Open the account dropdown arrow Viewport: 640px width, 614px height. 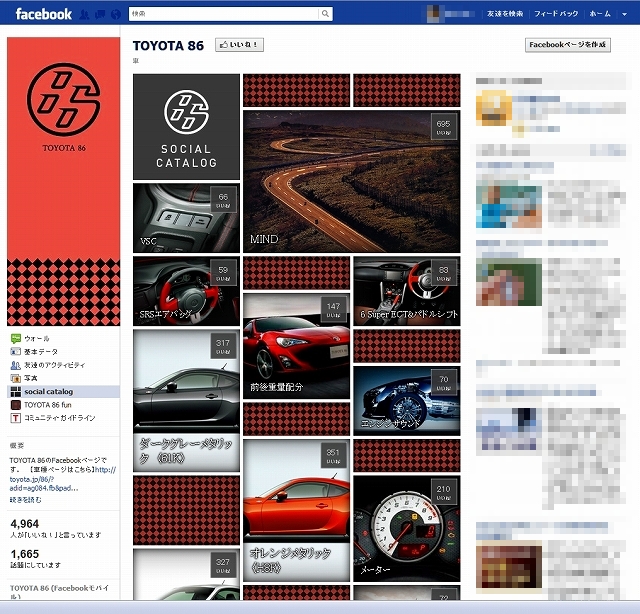click(624, 14)
